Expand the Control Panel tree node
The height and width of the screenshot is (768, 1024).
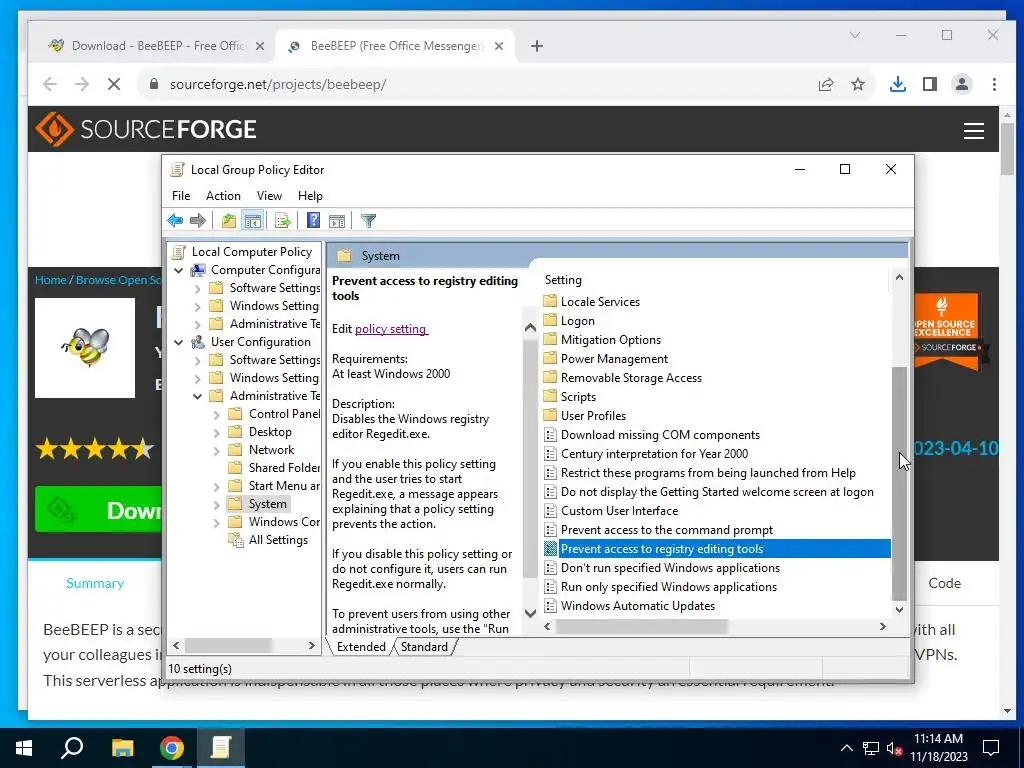[216, 414]
